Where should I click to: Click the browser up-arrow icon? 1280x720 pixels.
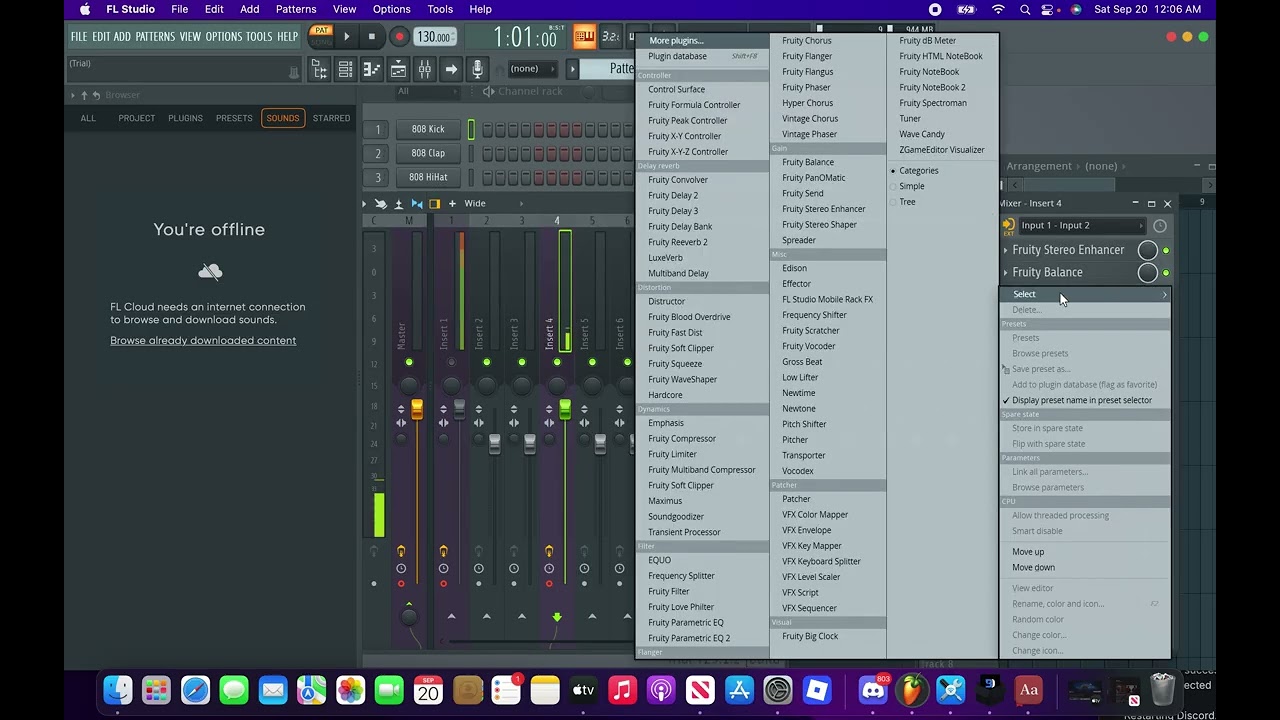click(x=84, y=95)
